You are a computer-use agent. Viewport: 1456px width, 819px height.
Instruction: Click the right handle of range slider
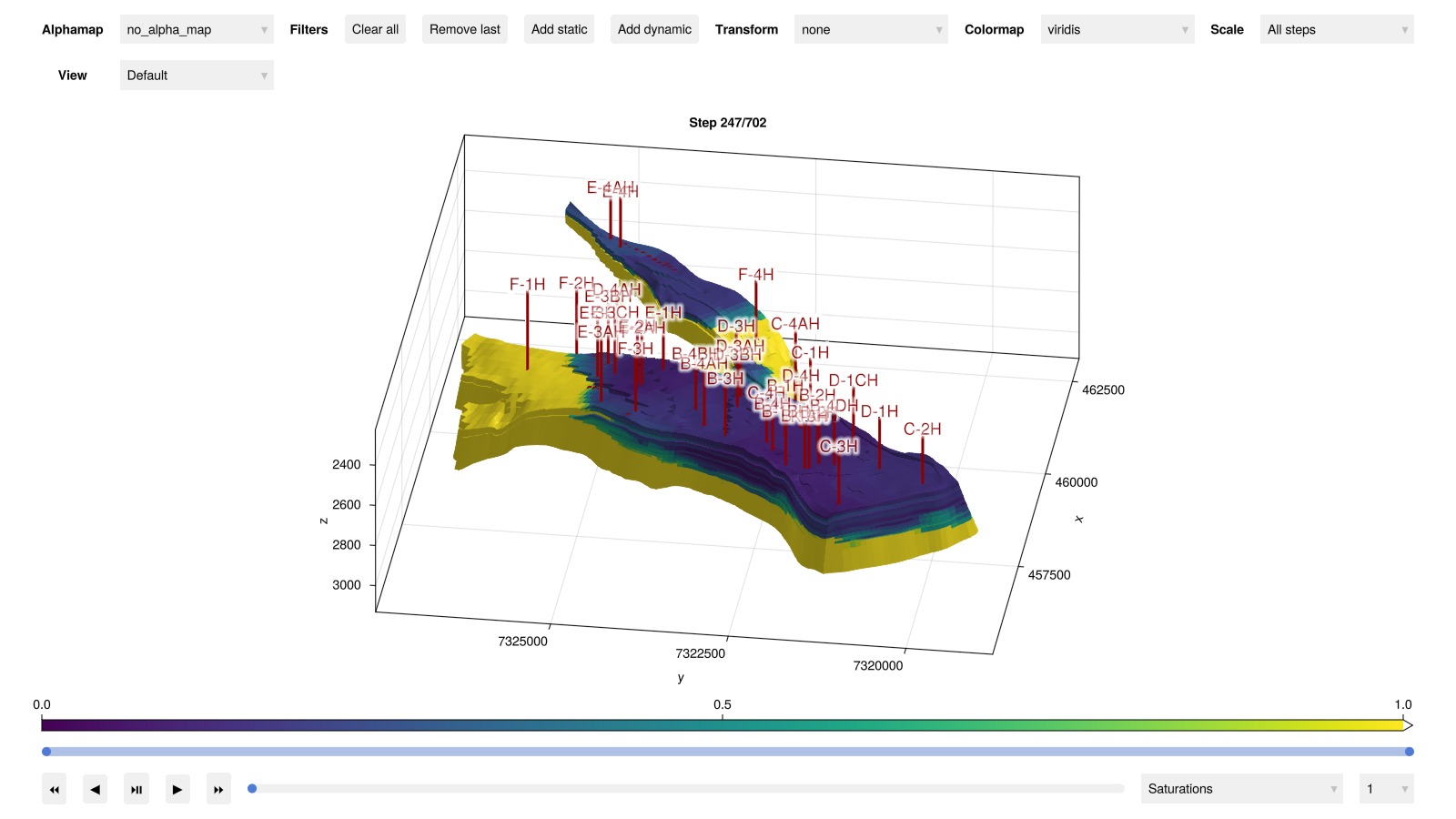1409,752
